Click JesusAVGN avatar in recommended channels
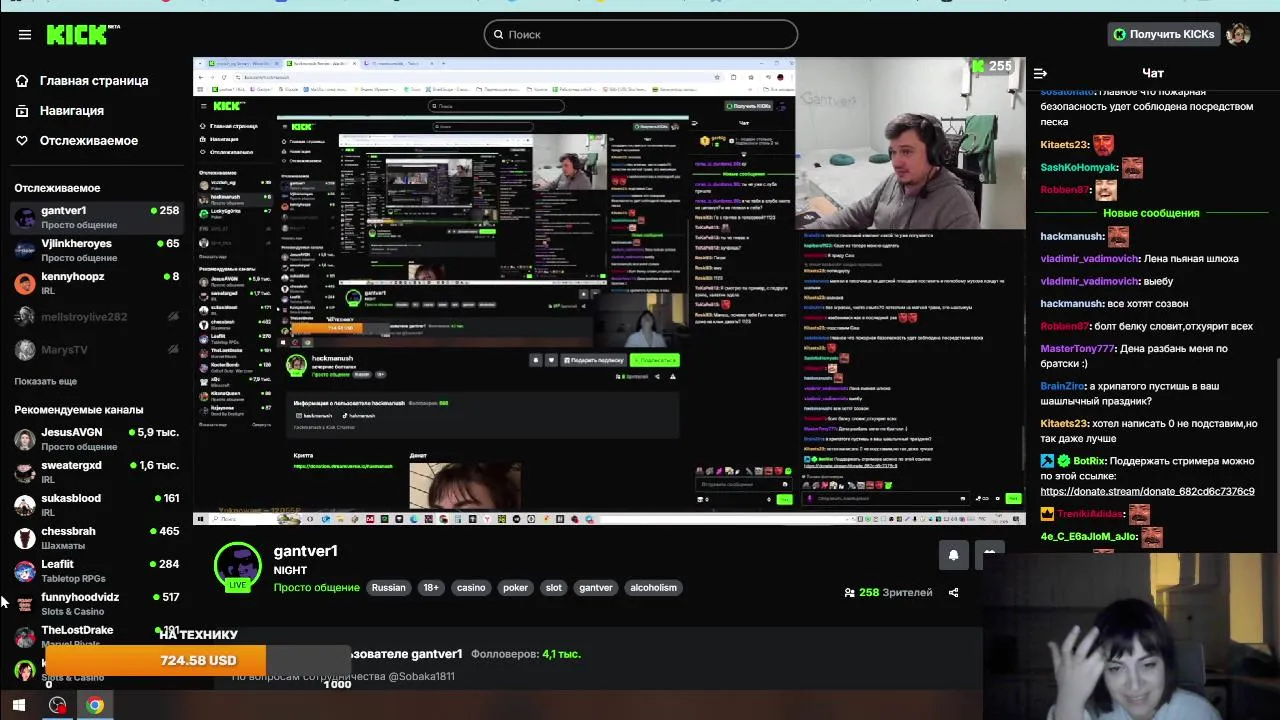The height and width of the screenshot is (720, 1280). pos(25,440)
